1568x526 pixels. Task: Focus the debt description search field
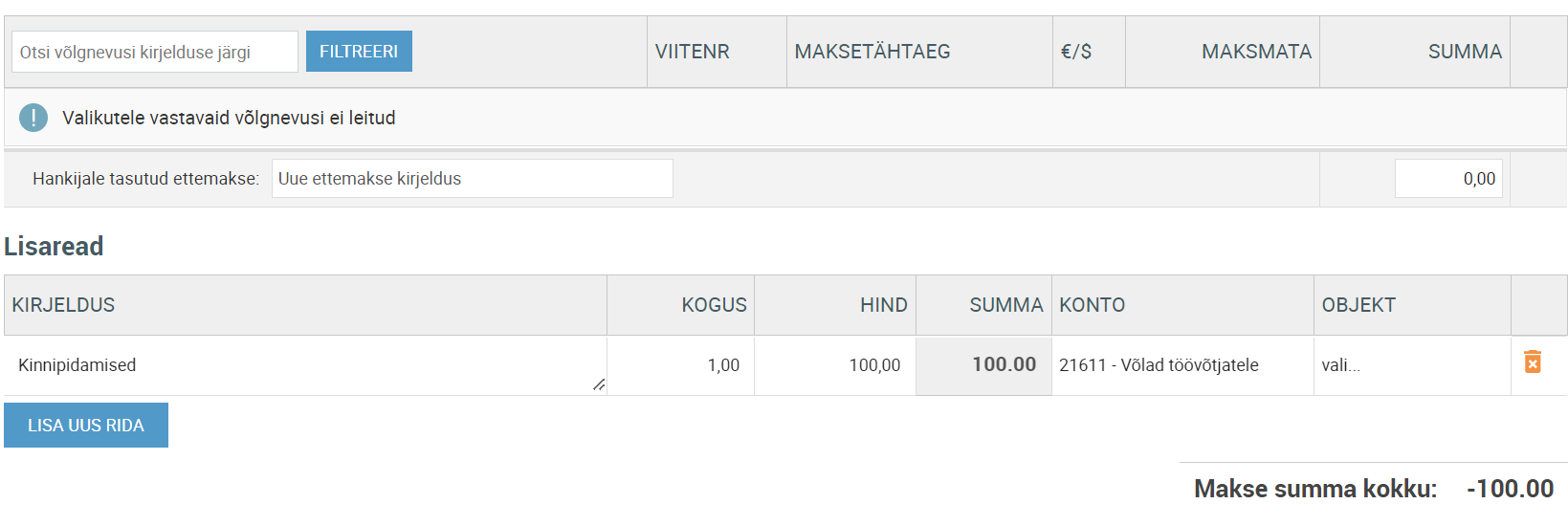coord(155,52)
